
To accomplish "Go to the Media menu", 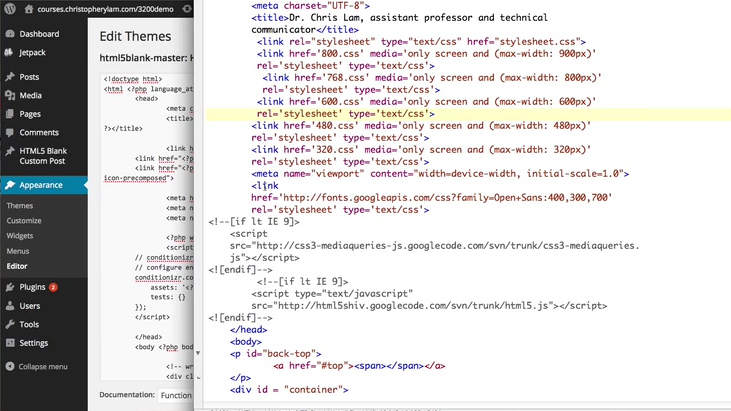I will (30, 95).
